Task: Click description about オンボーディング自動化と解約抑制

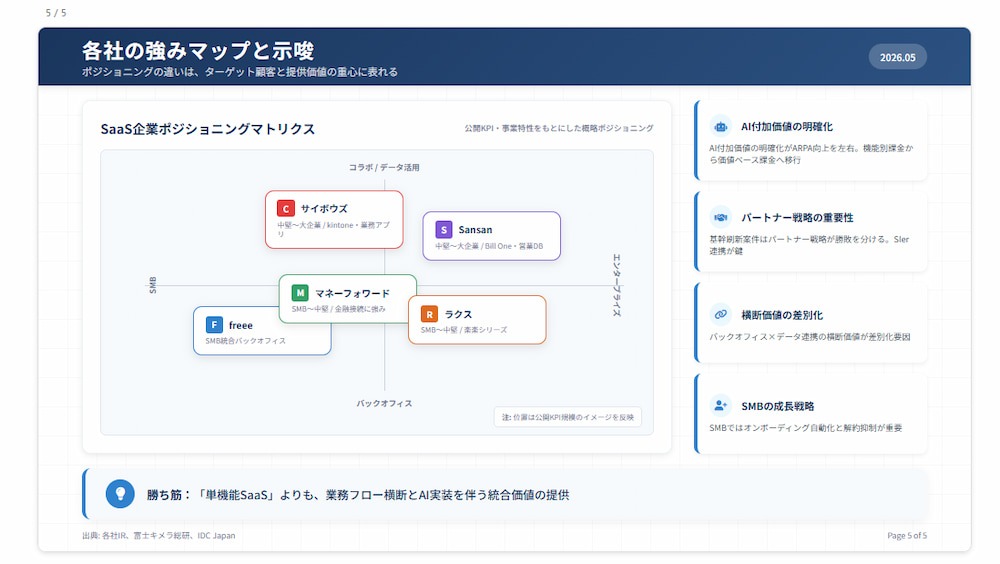Action: pos(805,428)
